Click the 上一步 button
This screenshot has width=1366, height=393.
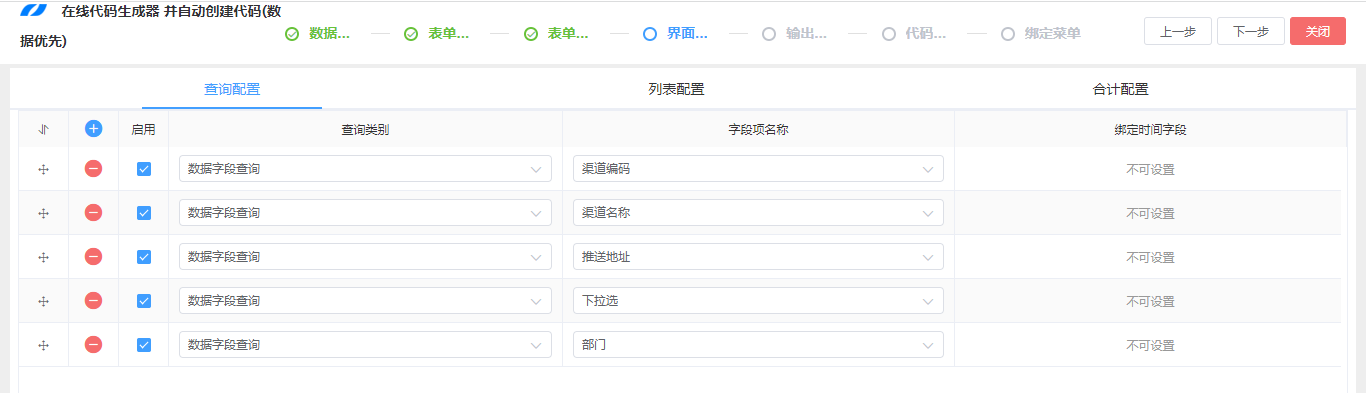pos(1178,31)
